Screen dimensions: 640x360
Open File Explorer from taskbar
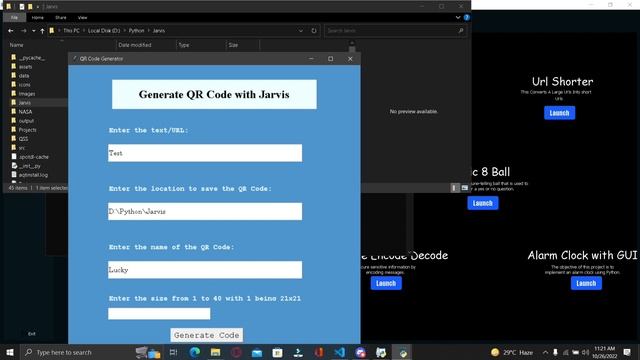pos(216,352)
